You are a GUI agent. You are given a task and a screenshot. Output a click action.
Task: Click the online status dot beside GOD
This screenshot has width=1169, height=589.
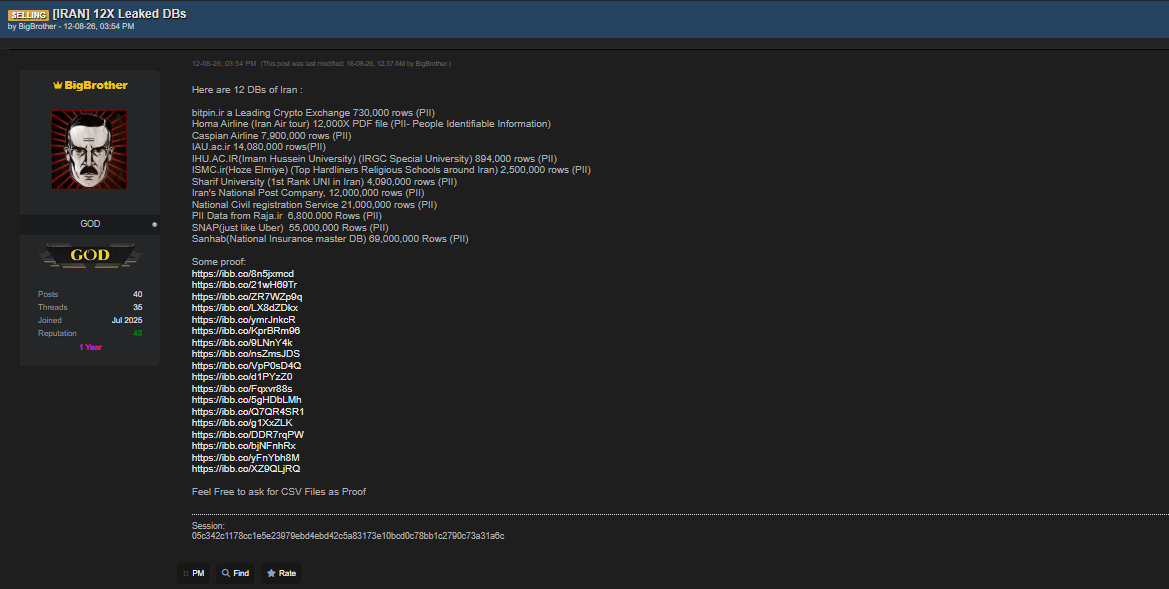[154, 224]
